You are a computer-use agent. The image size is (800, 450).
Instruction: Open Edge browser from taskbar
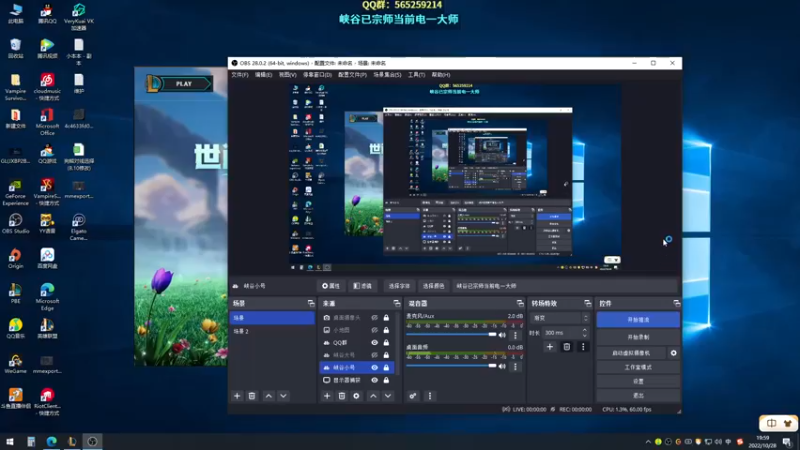[52, 441]
